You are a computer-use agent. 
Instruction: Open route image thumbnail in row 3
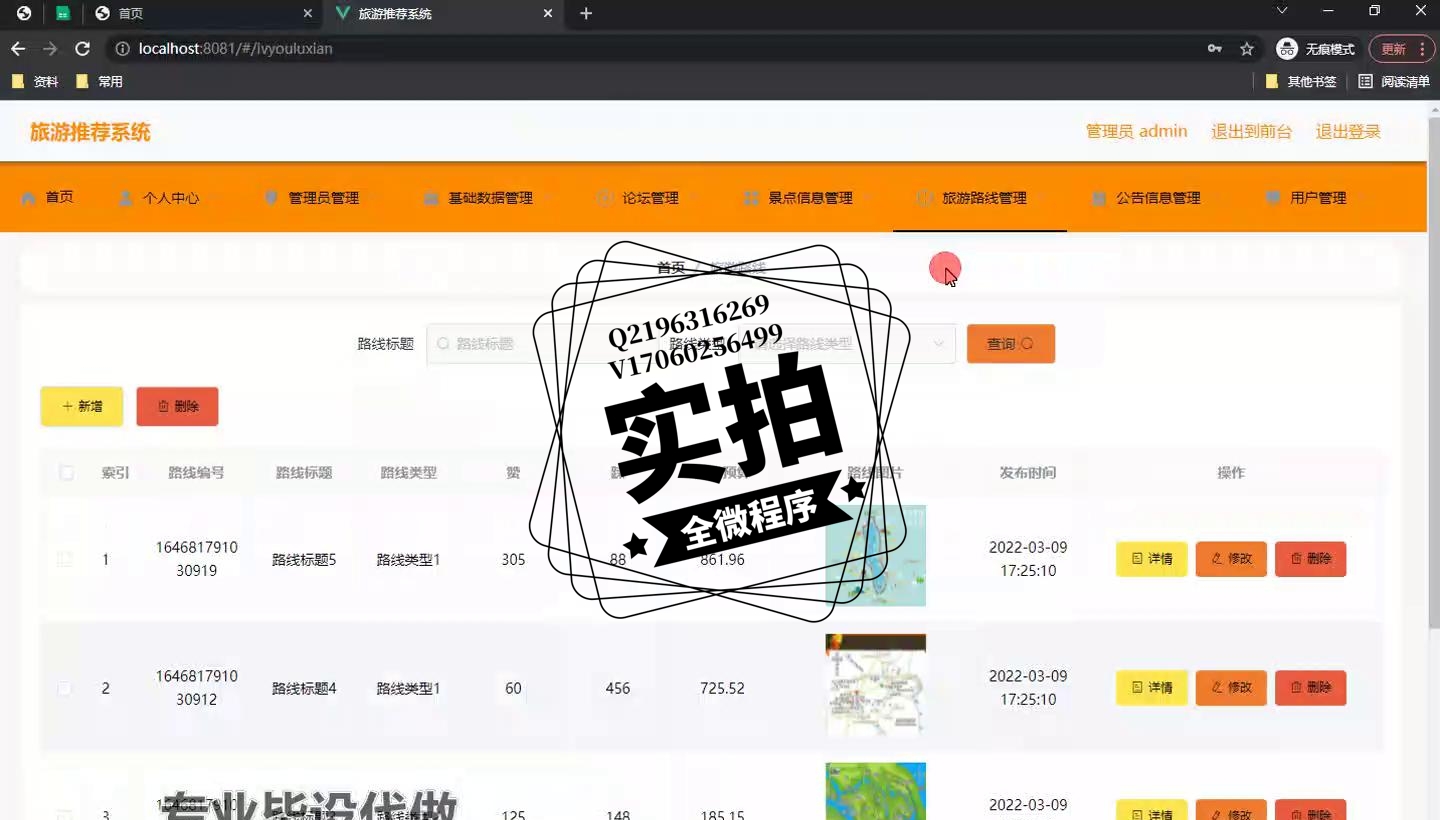pyautogui.click(x=876, y=792)
